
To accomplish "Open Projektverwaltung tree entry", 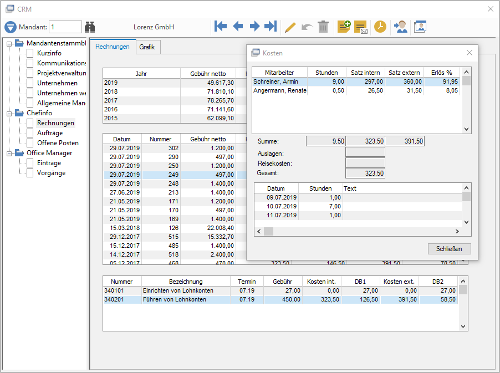I will (61, 73).
